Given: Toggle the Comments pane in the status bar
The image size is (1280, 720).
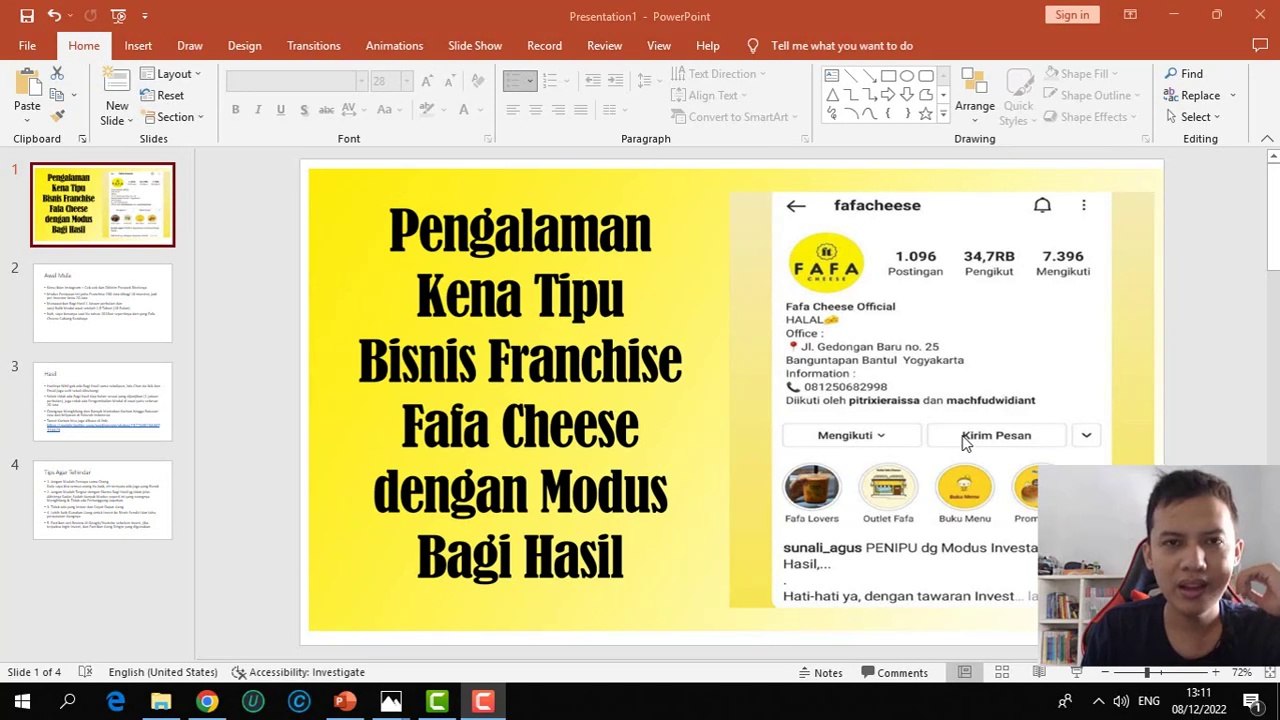Looking at the screenshot, I should point(895,672).
